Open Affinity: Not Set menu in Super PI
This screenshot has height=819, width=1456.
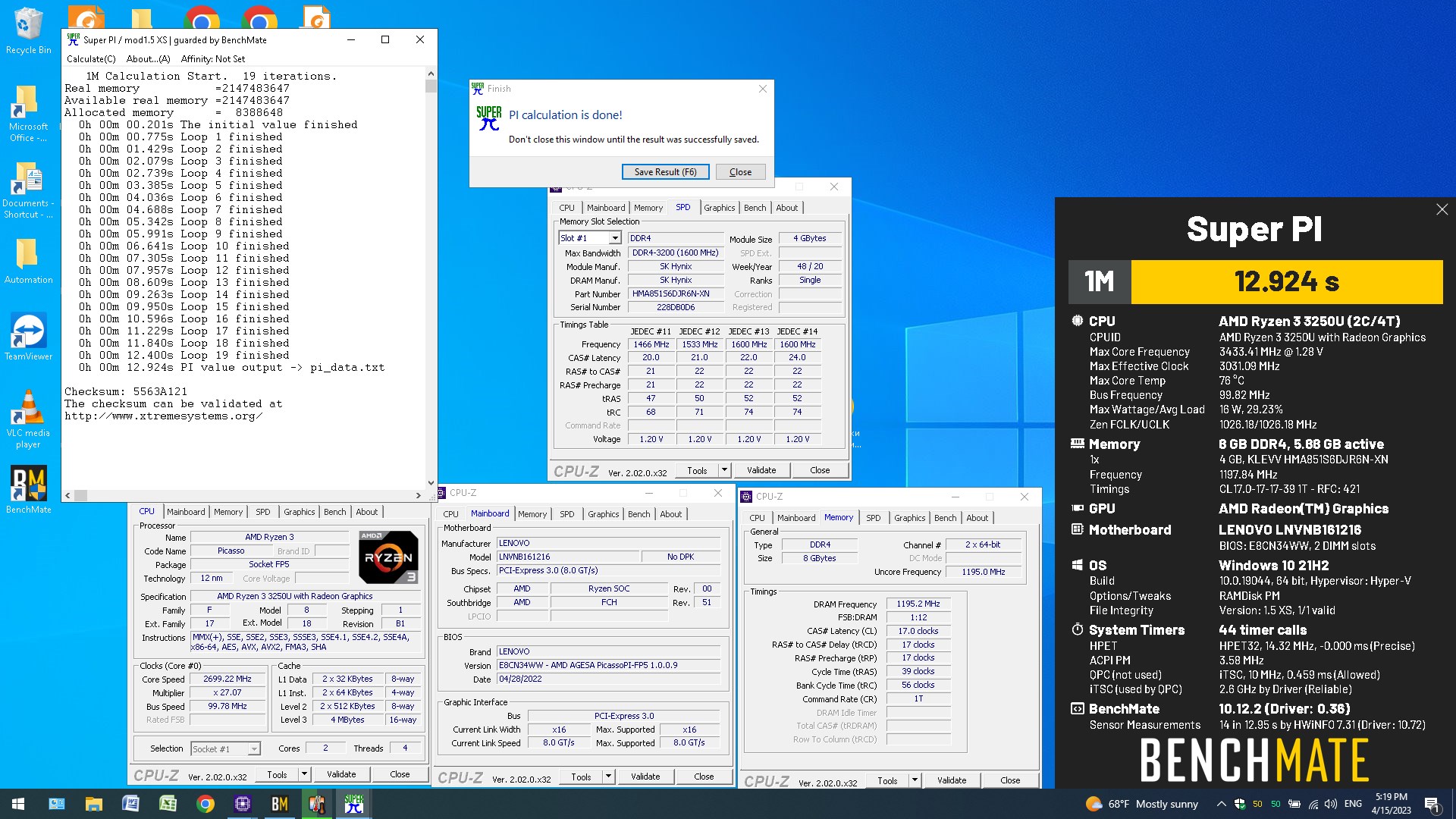[x=213, y=59]
